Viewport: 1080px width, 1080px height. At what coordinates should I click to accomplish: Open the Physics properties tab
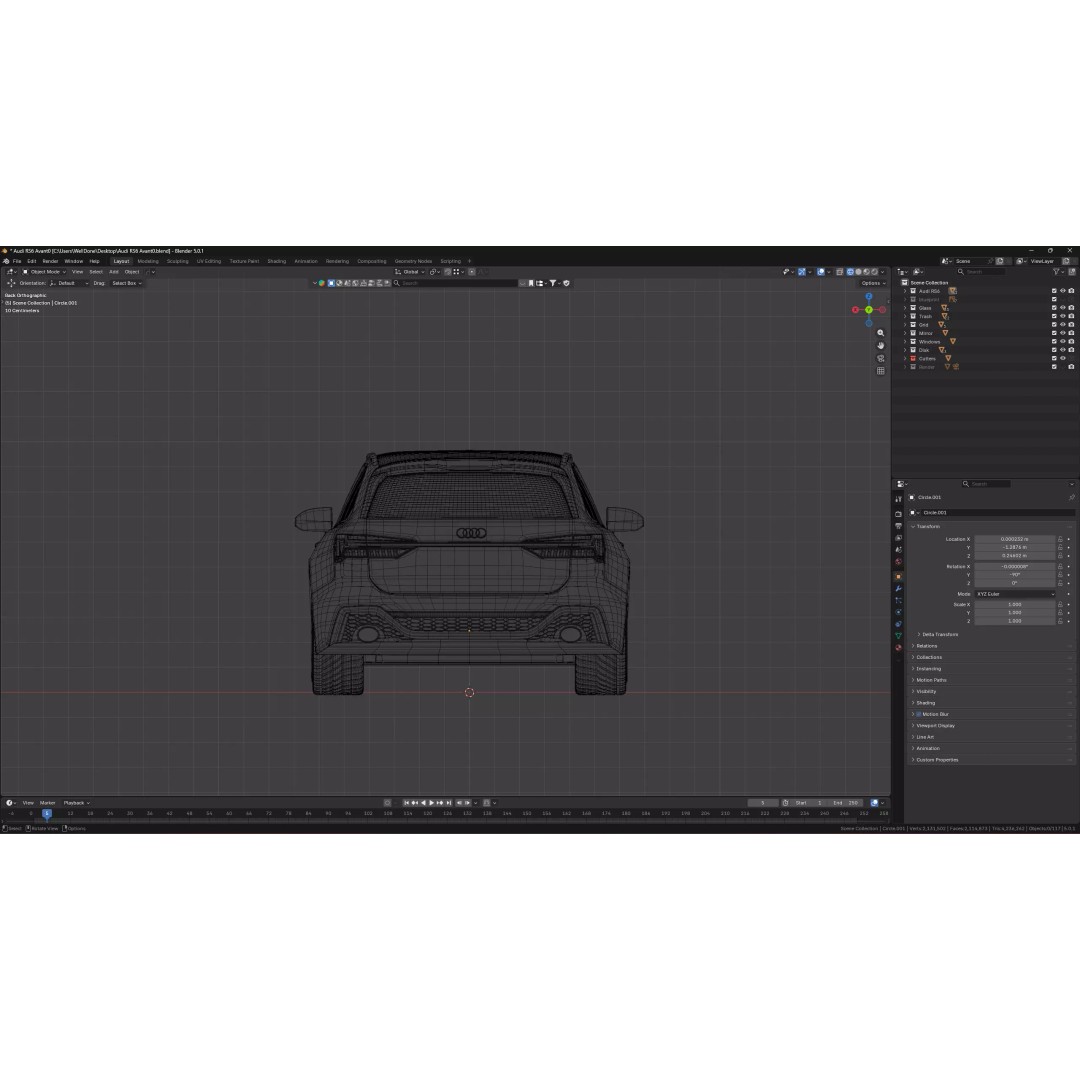point(898,612)
